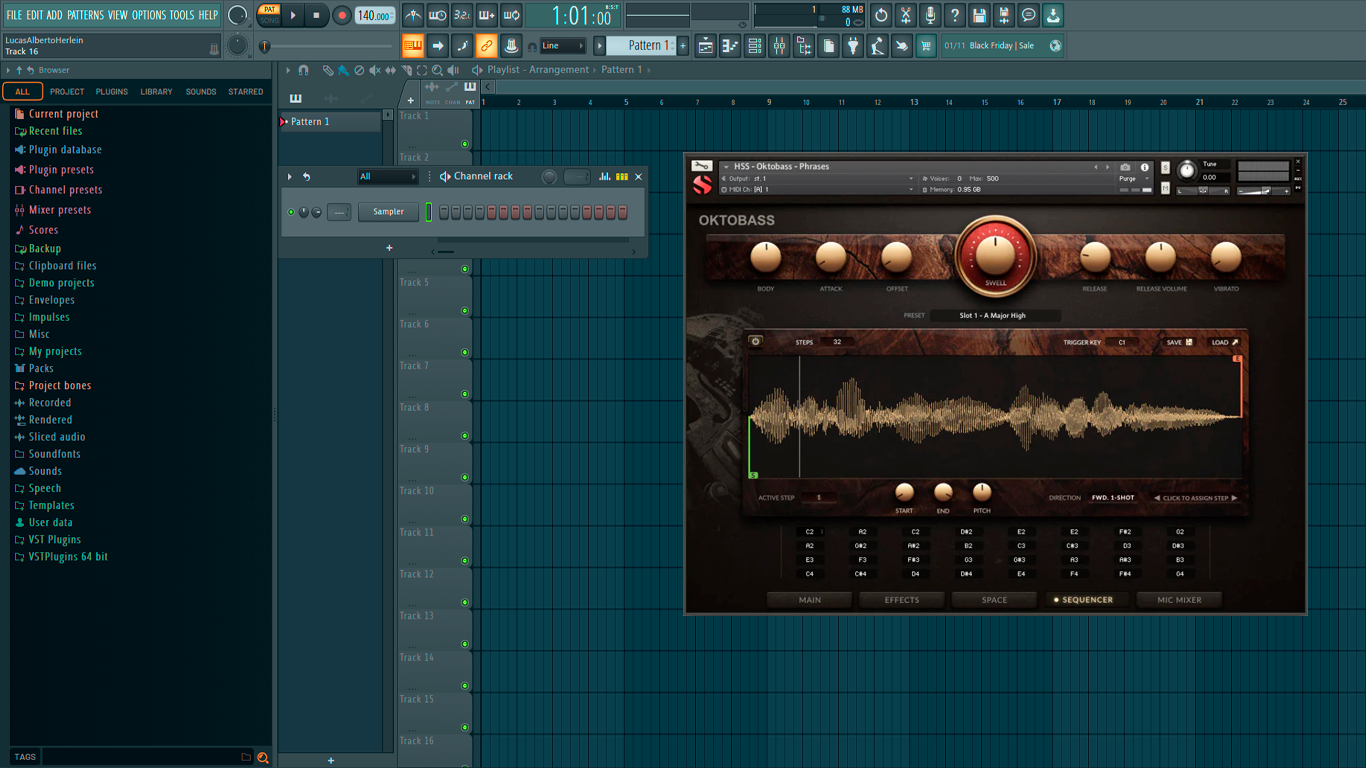The image size is (1366, 768).
Task: Toggle first step of Sampler sequence
Action: [444, 212]
